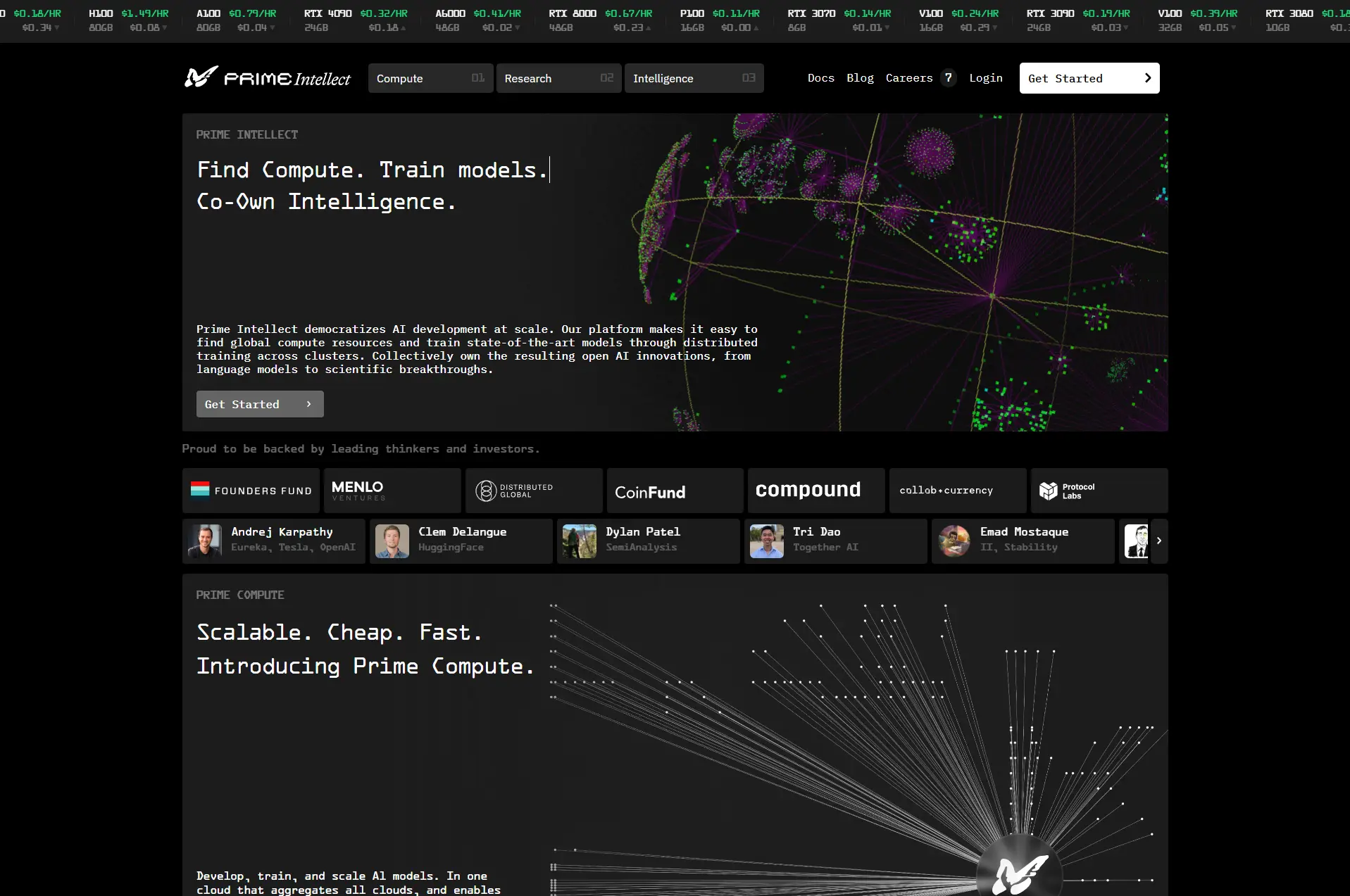
Task: Click the white Get Started button in header
Action: point(1089,78)
